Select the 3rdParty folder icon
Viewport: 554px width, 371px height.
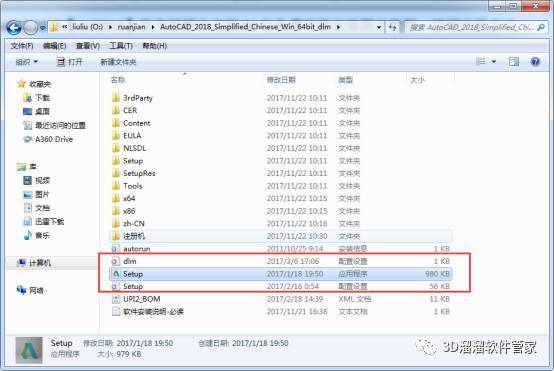pyautogui.click(x=116, y=98)
